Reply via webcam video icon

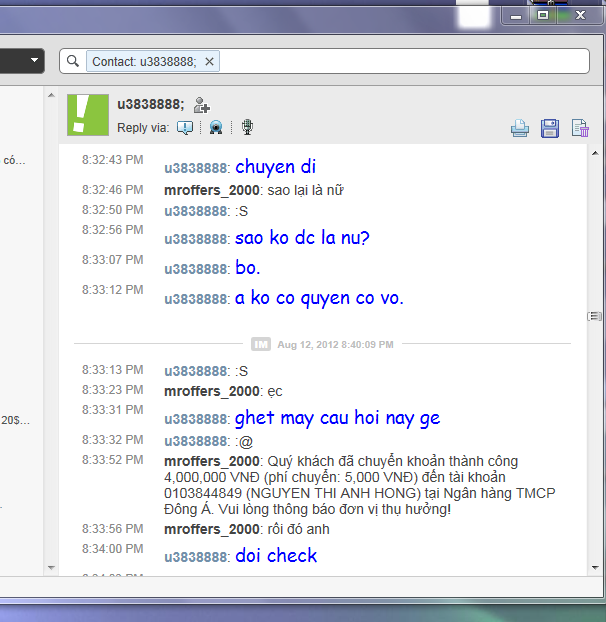pos(216,127)
